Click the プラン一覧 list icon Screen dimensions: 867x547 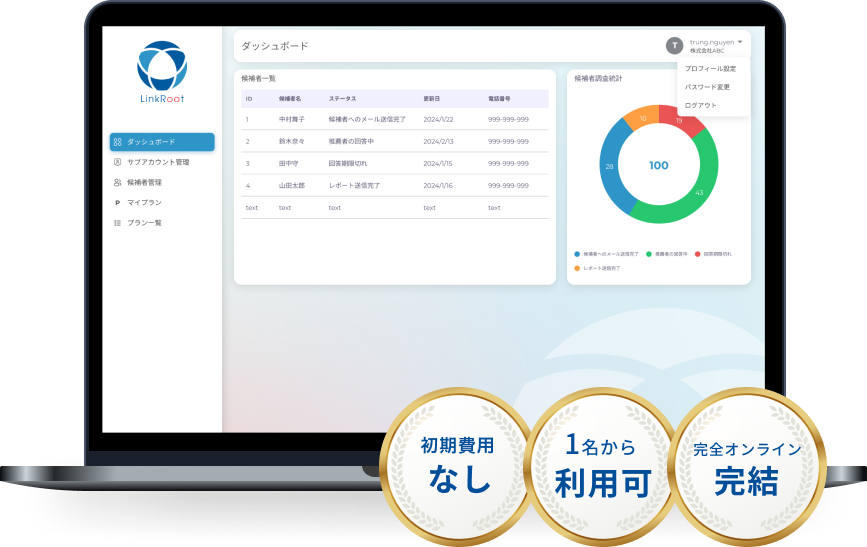118,223
